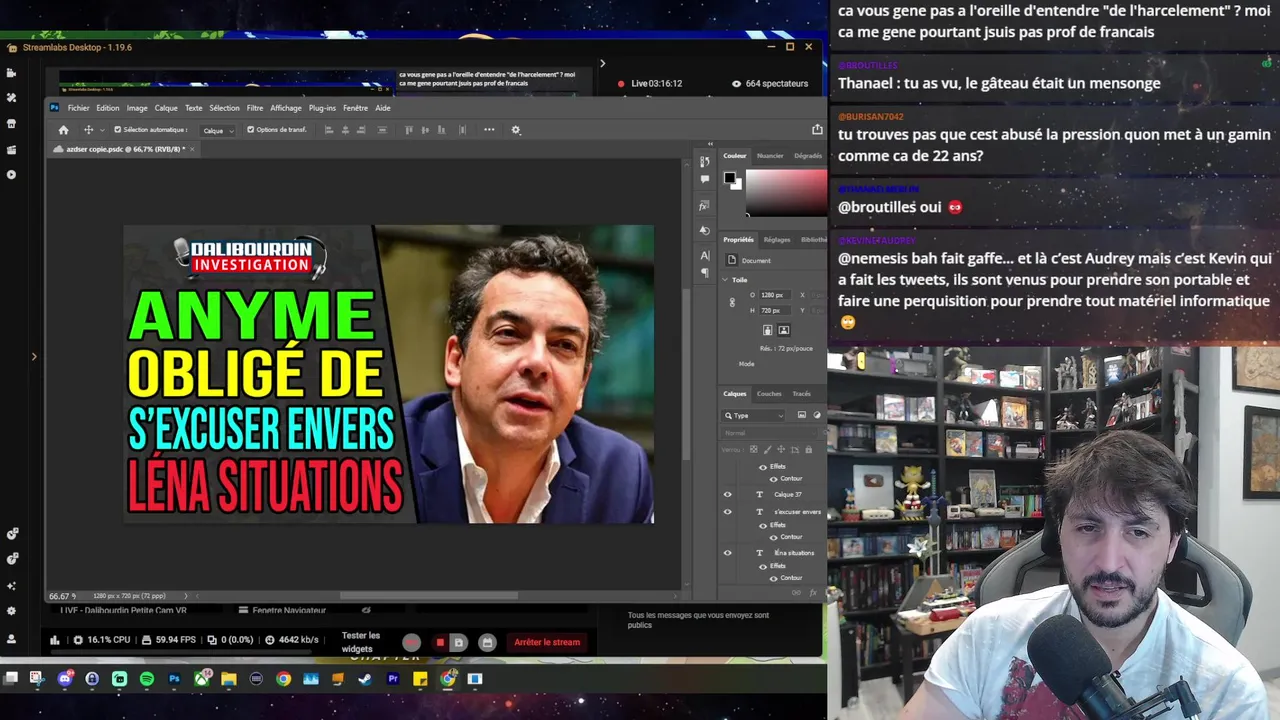
Task: Open the Affichage menu
Action: coord(286,108)
